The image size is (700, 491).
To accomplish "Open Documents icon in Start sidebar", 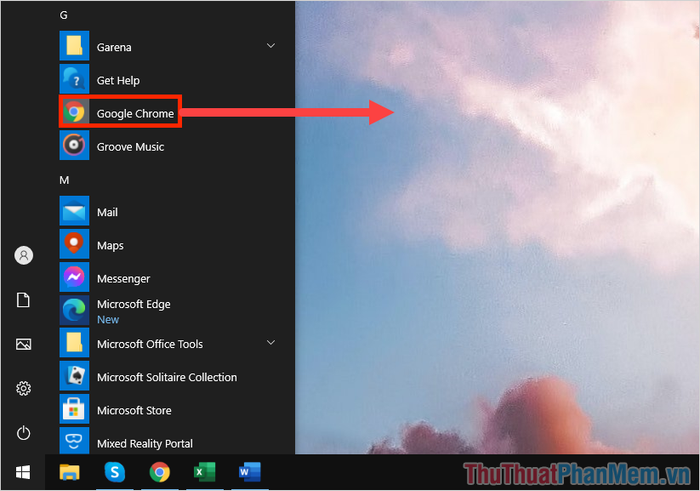I will [24, 300].
